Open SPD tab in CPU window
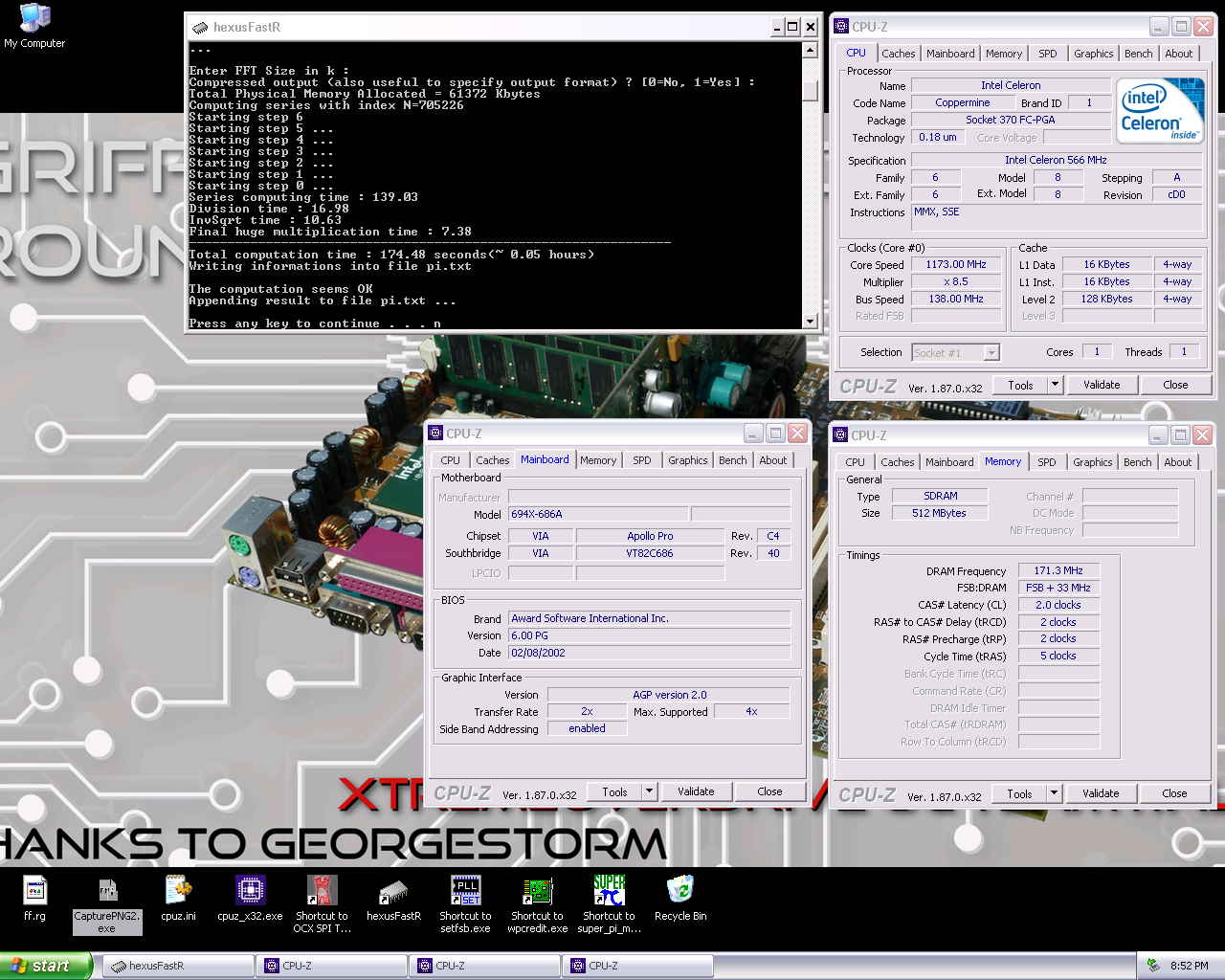1225x980 pixels. pos(1048,54)
